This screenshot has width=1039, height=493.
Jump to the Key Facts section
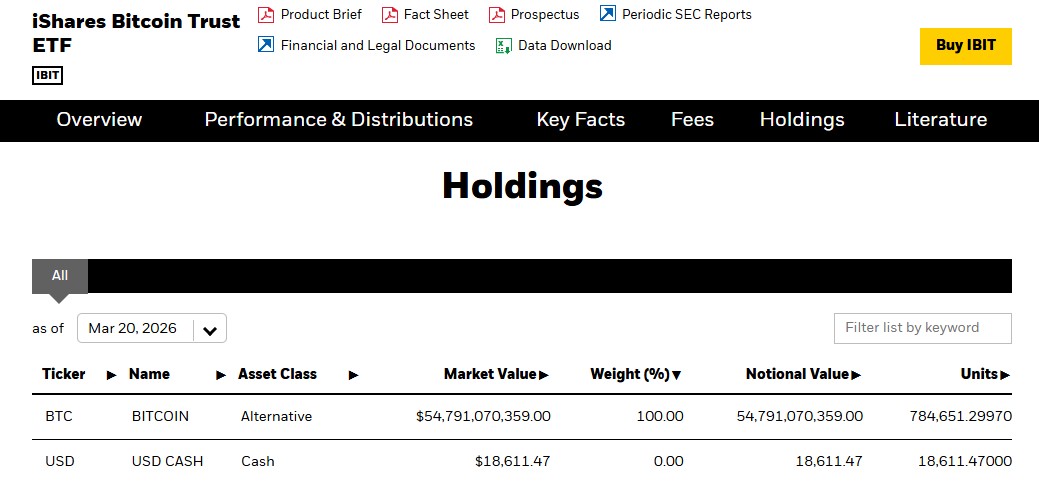click(x=580, y=120)
